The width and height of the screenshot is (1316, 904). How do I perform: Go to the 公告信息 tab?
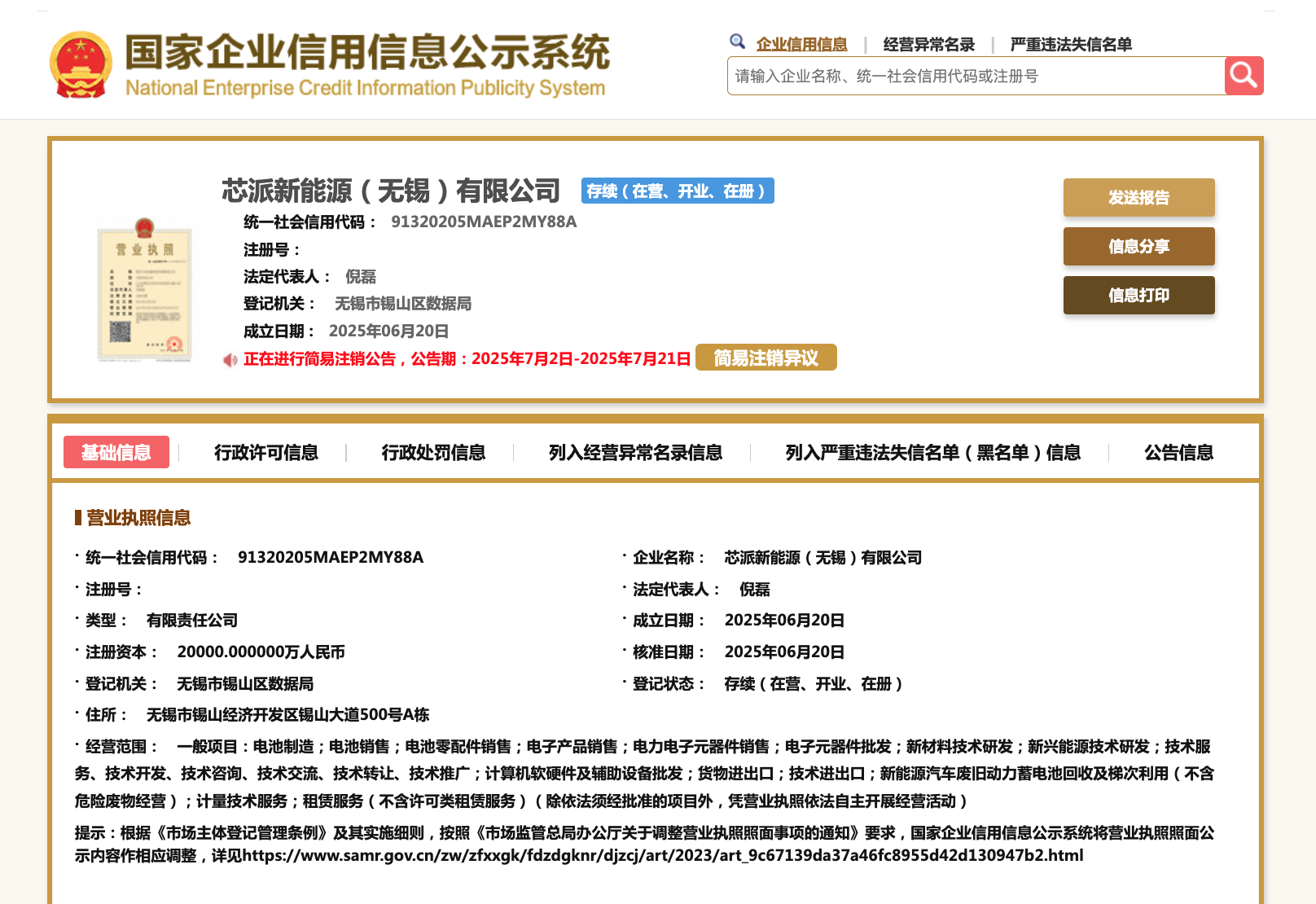1178,452
